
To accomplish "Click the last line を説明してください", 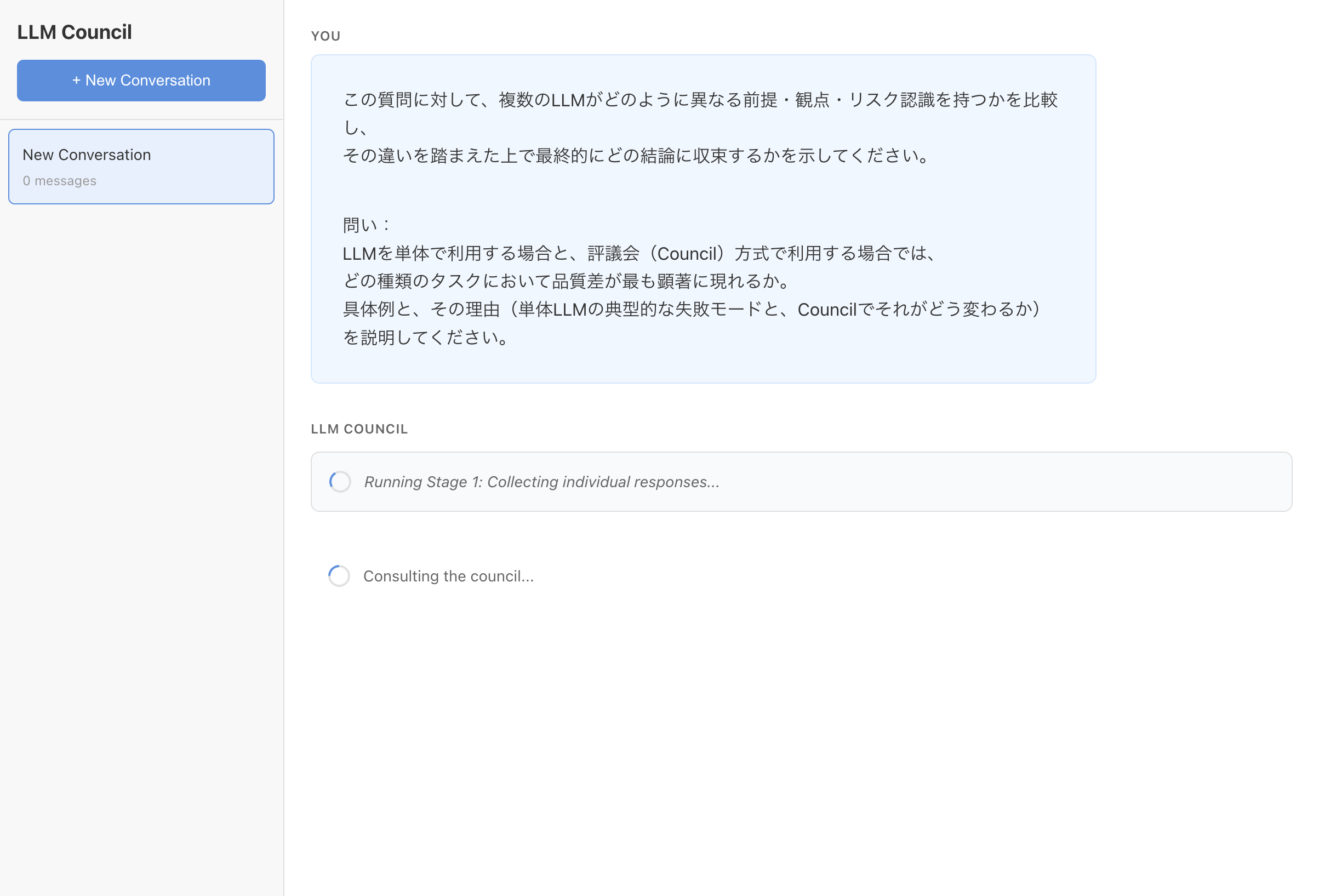I will (427, 338).
